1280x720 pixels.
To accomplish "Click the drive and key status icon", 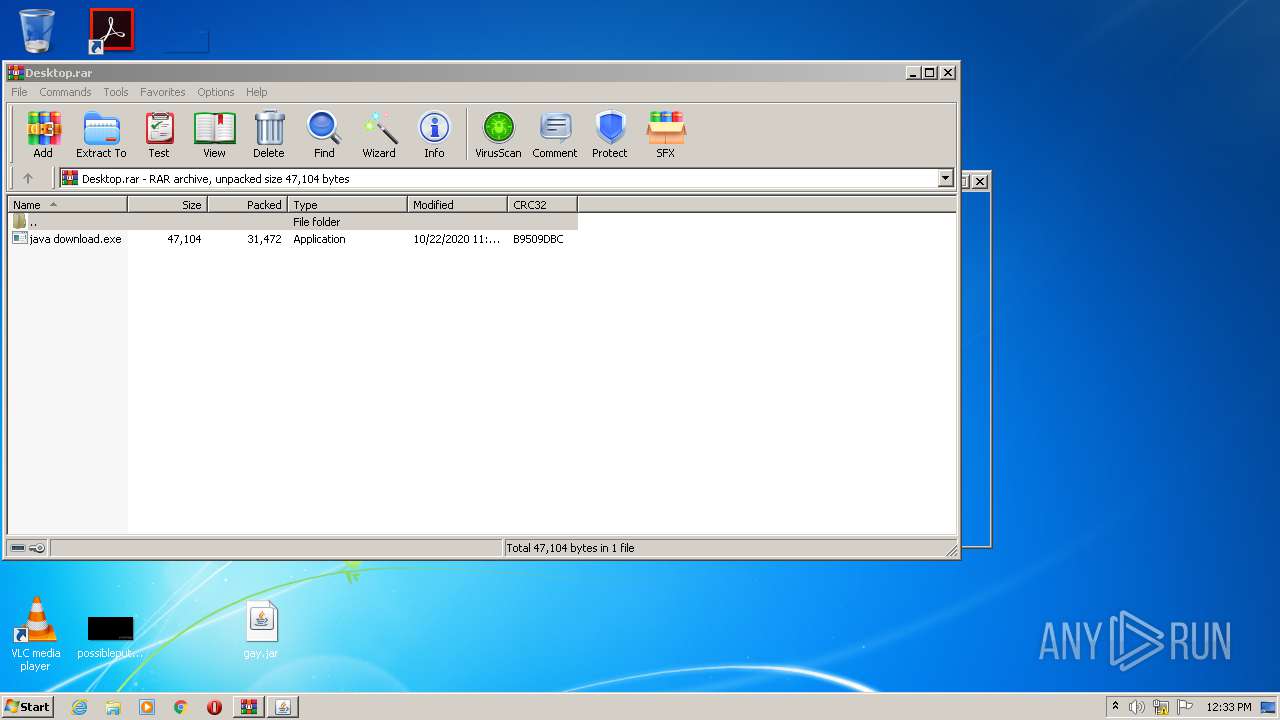I will (28, 548).
